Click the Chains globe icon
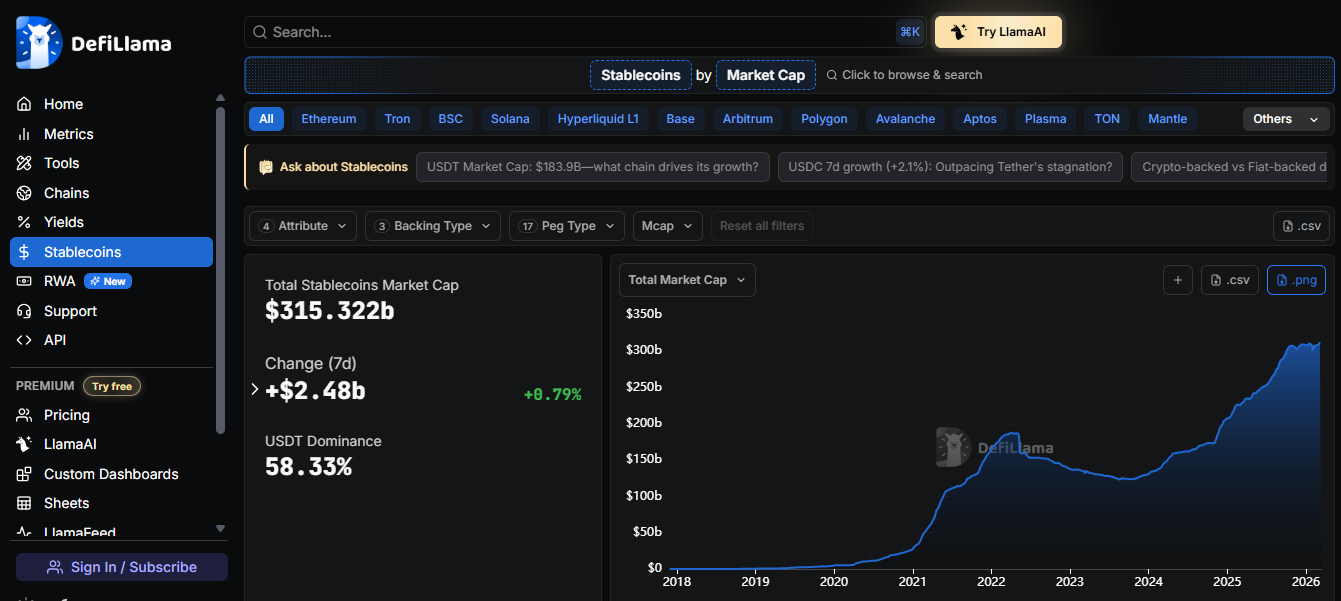This screenshot has height=601, width=1341. pyautogui.click(x=24, y=193)
